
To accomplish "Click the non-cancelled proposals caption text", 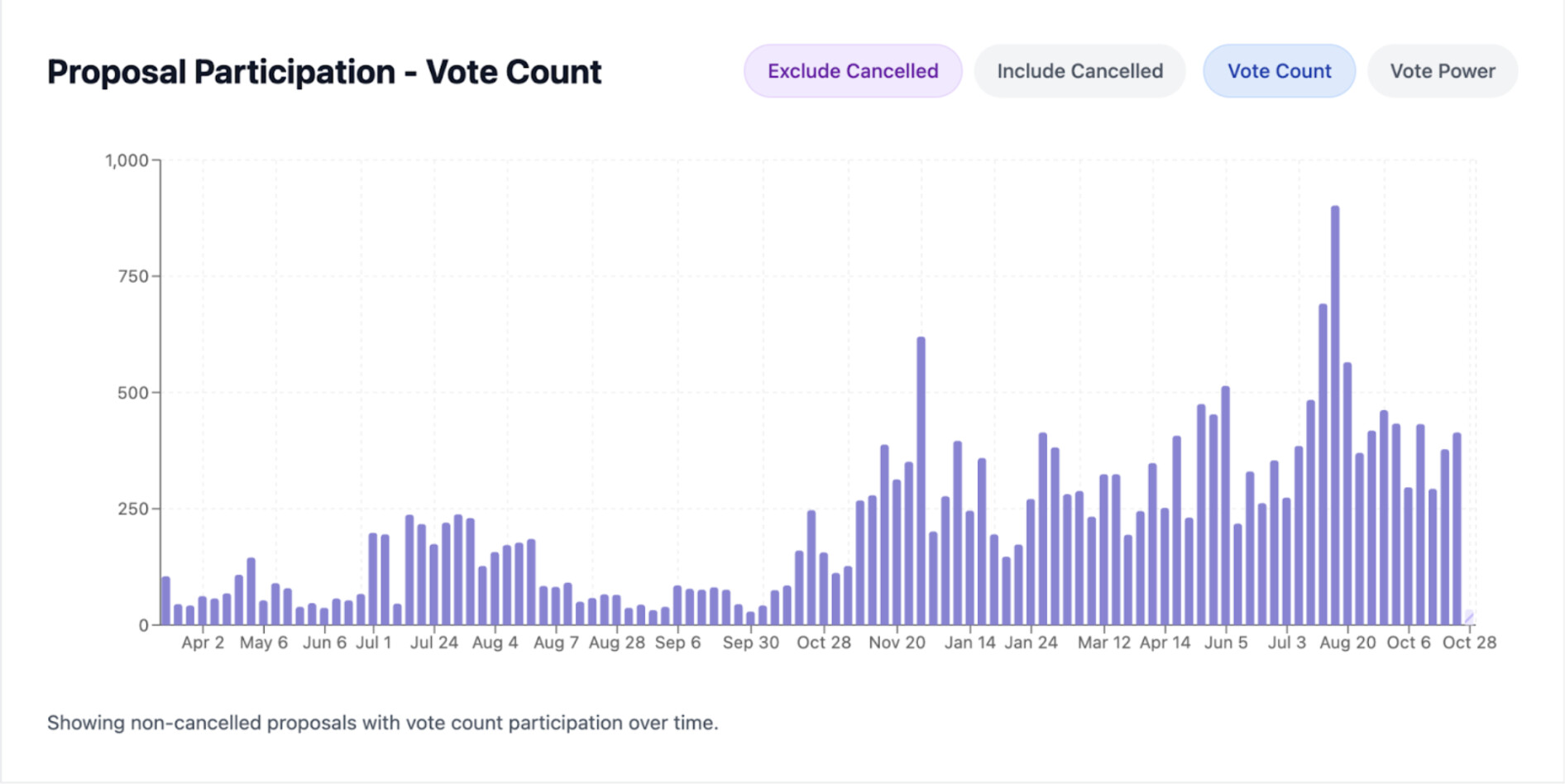I will coord(382,723).
